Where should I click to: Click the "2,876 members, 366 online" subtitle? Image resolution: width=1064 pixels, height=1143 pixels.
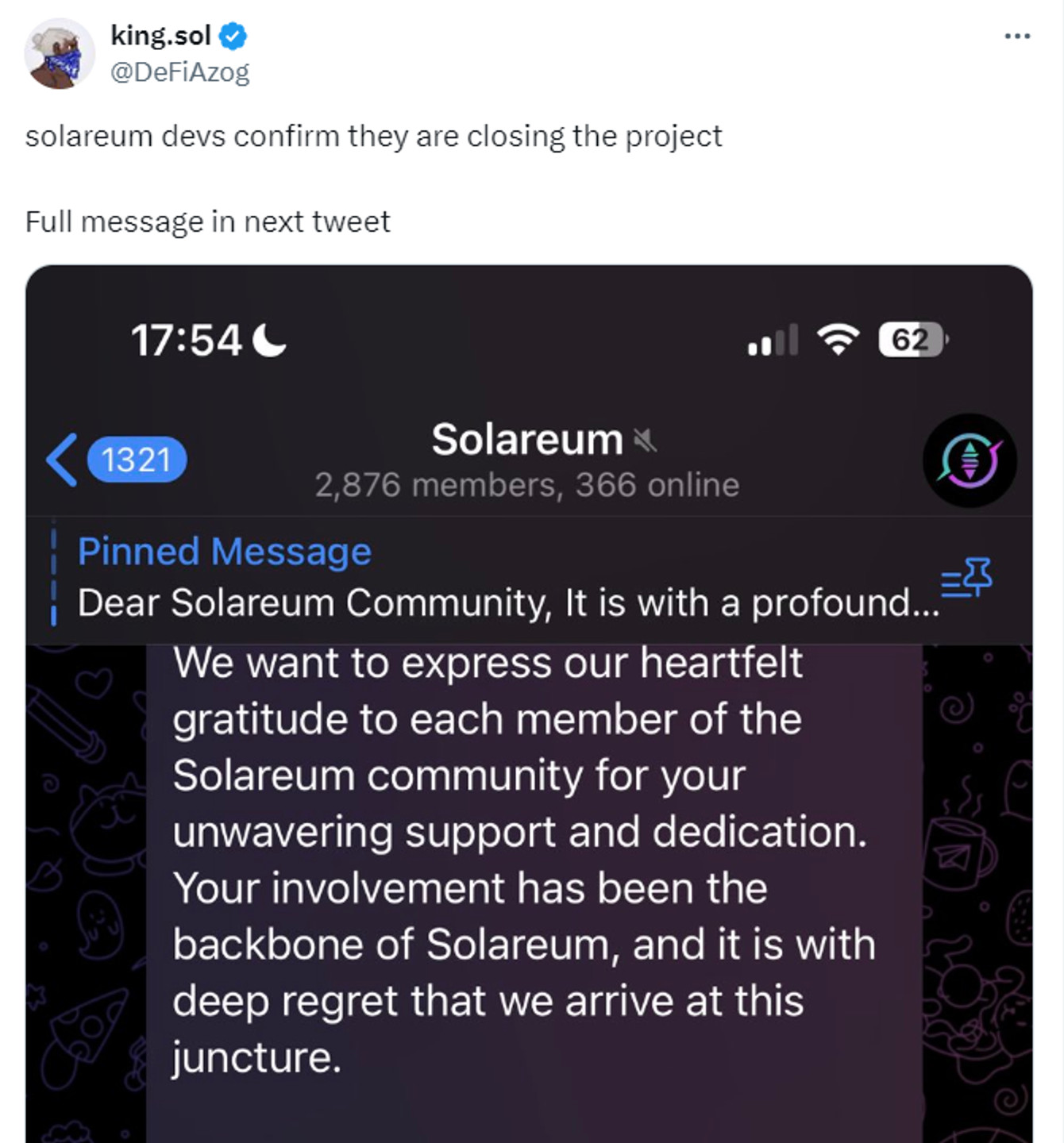coord(527,485)
